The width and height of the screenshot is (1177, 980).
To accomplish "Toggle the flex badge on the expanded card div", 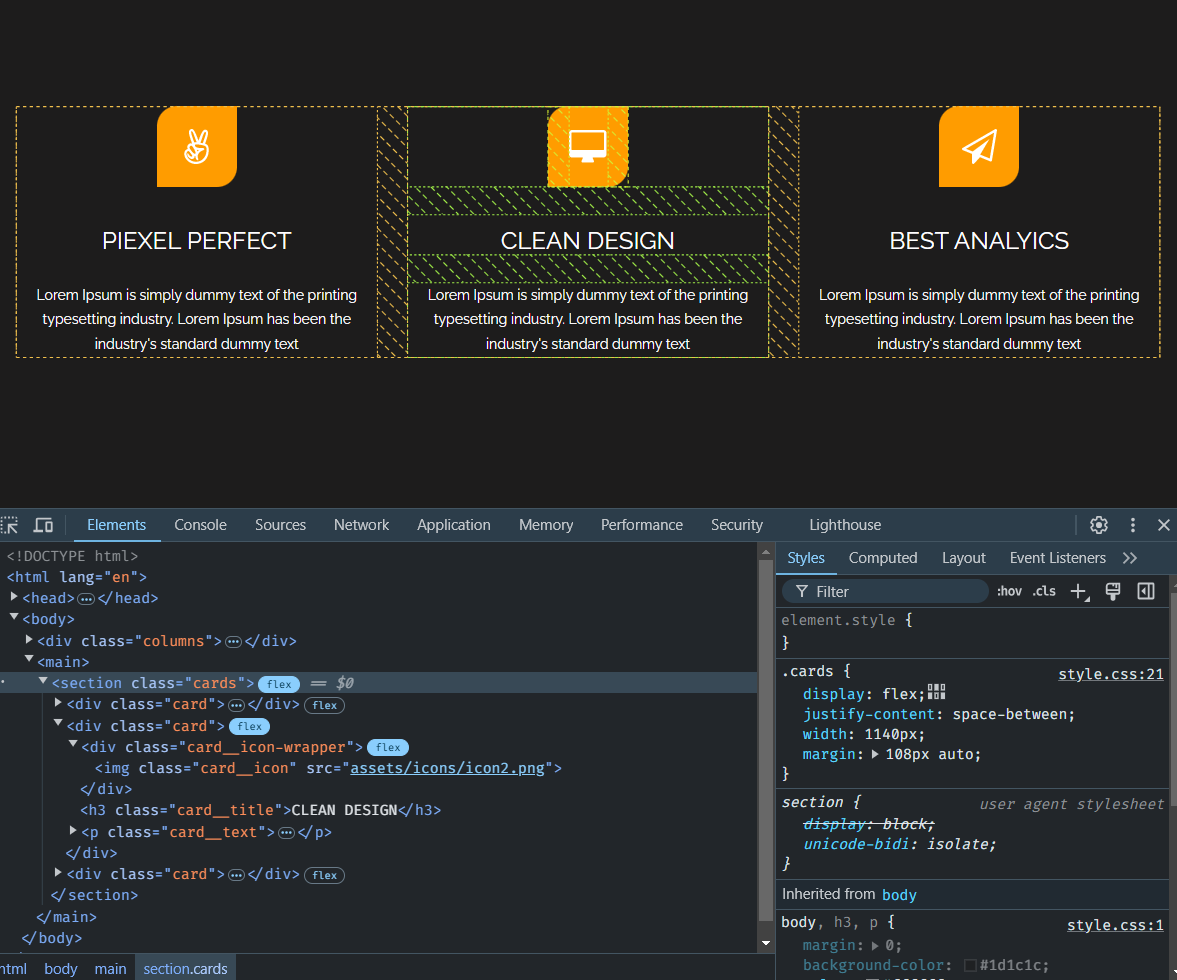I will [x=249, y=726].
